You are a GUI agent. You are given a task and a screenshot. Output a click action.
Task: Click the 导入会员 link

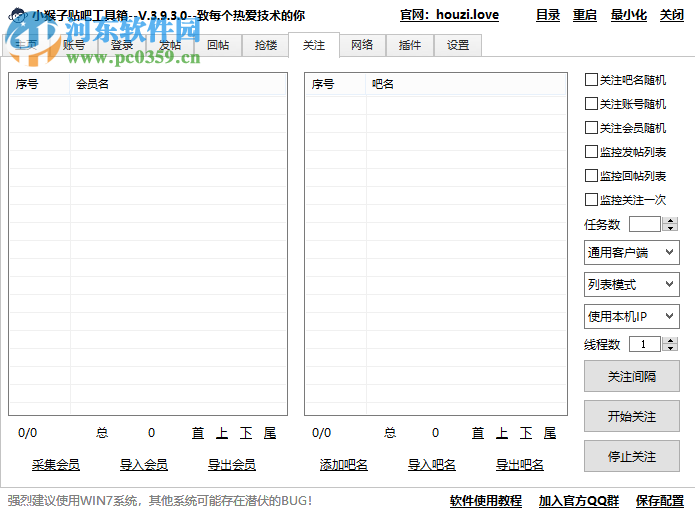tap(144, 464)
